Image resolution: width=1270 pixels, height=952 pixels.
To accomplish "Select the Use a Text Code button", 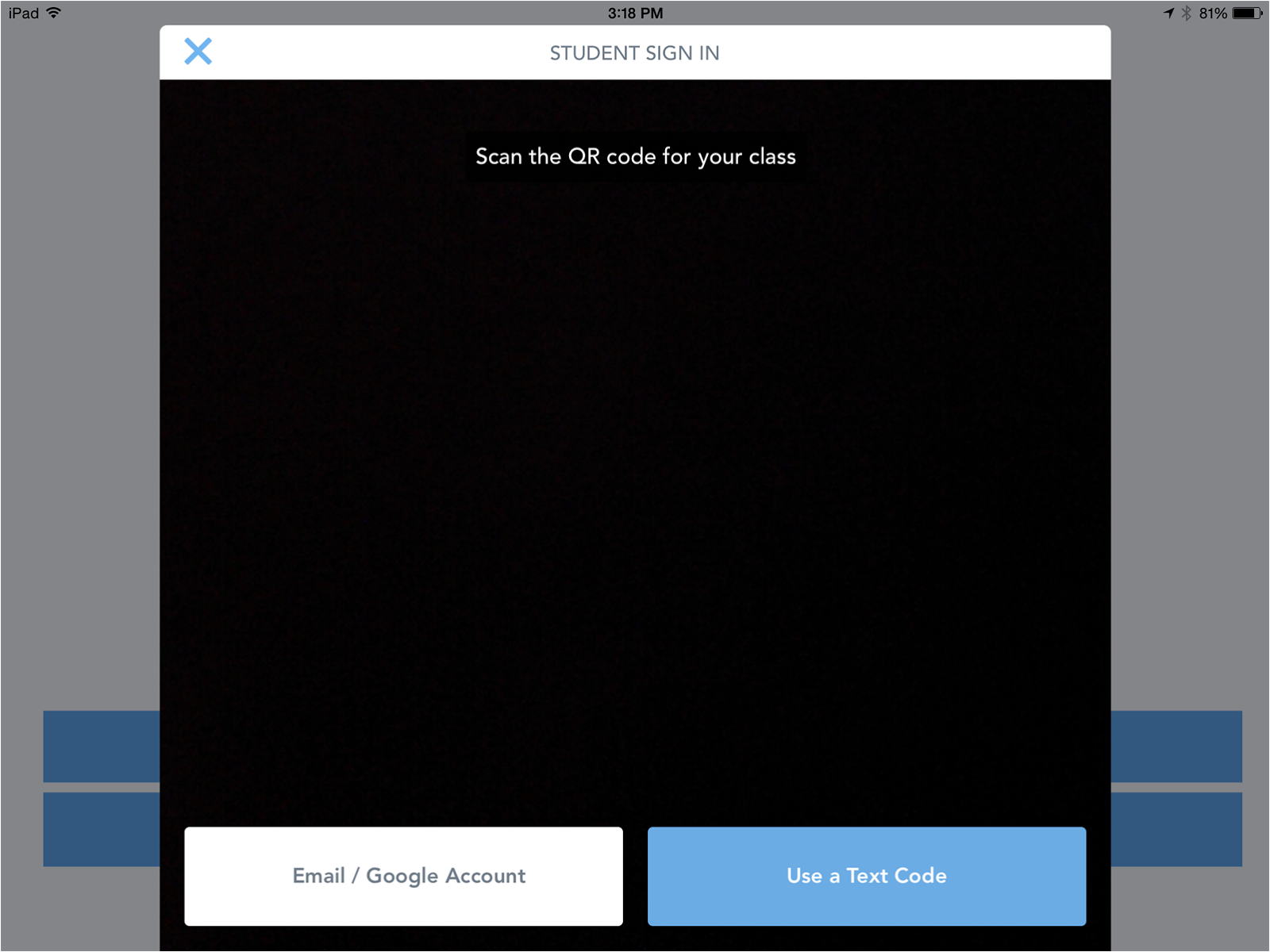I will [867, 876].
